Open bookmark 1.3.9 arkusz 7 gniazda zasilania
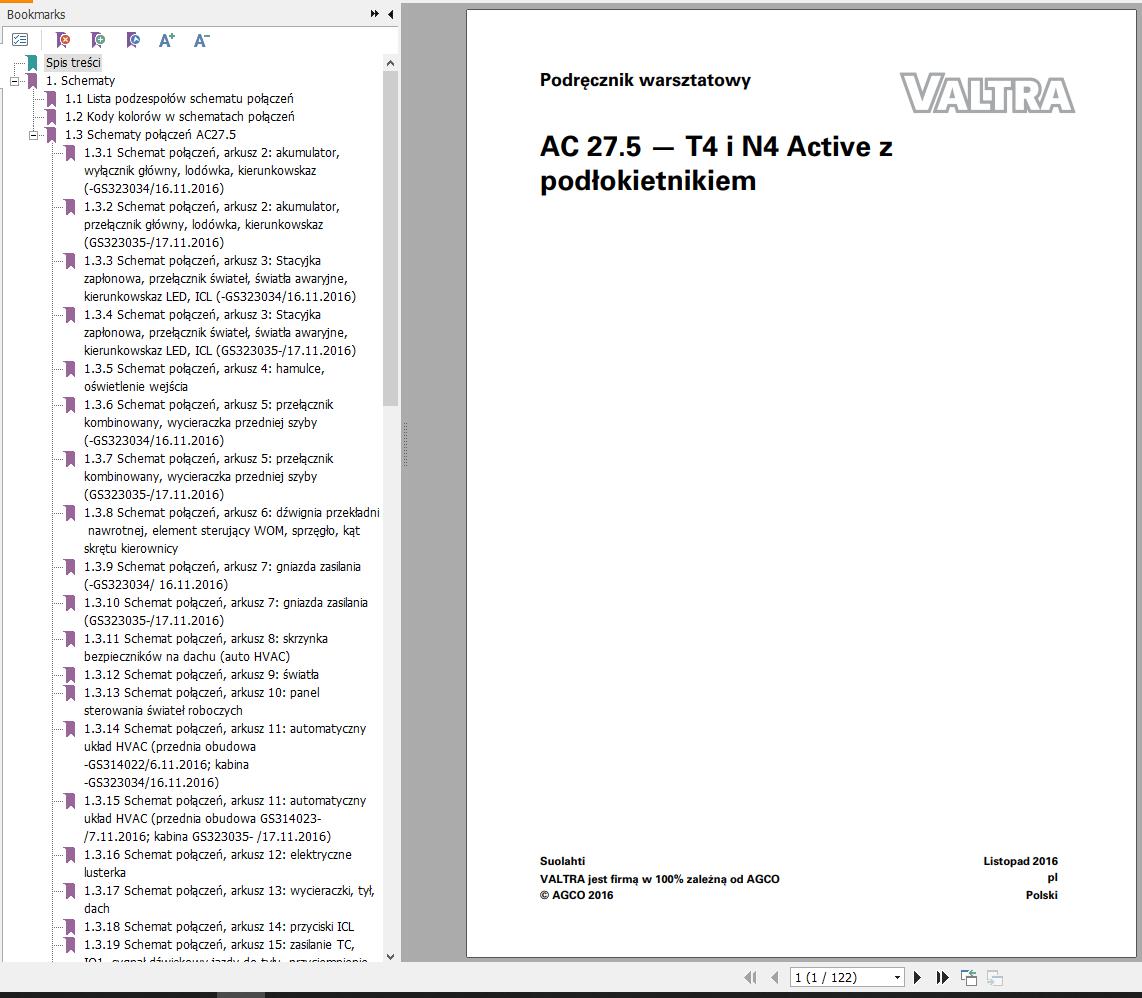The height and width of the screenshot is (998, 1142). click(222, 575)
